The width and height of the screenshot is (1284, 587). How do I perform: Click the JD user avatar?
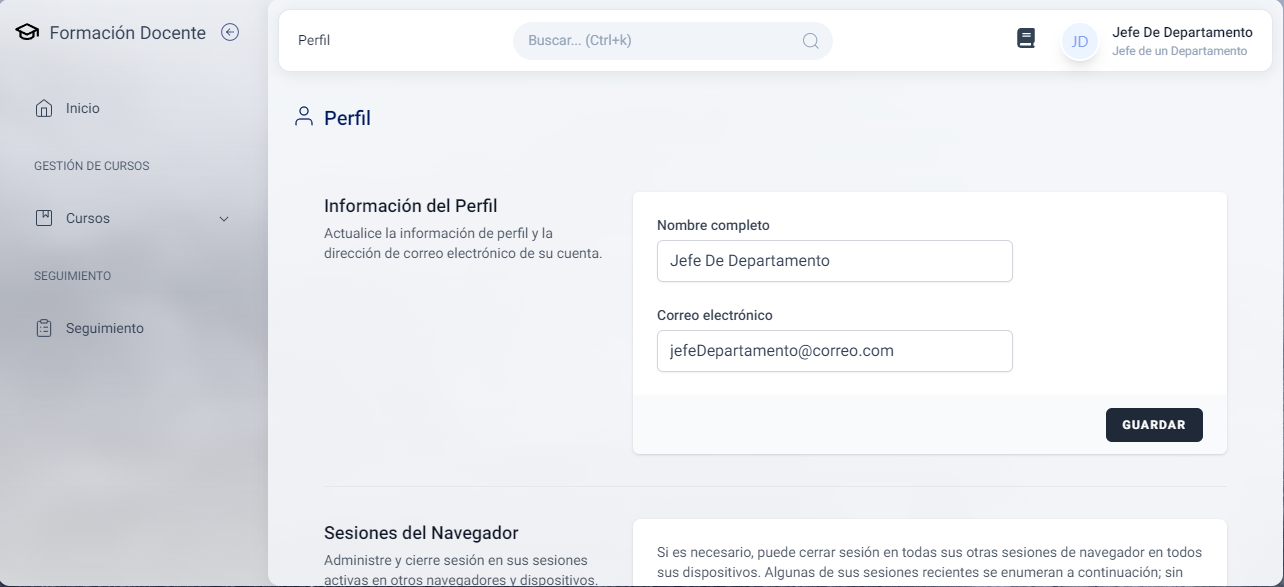pyautogui.click(x=1079, y=41)
